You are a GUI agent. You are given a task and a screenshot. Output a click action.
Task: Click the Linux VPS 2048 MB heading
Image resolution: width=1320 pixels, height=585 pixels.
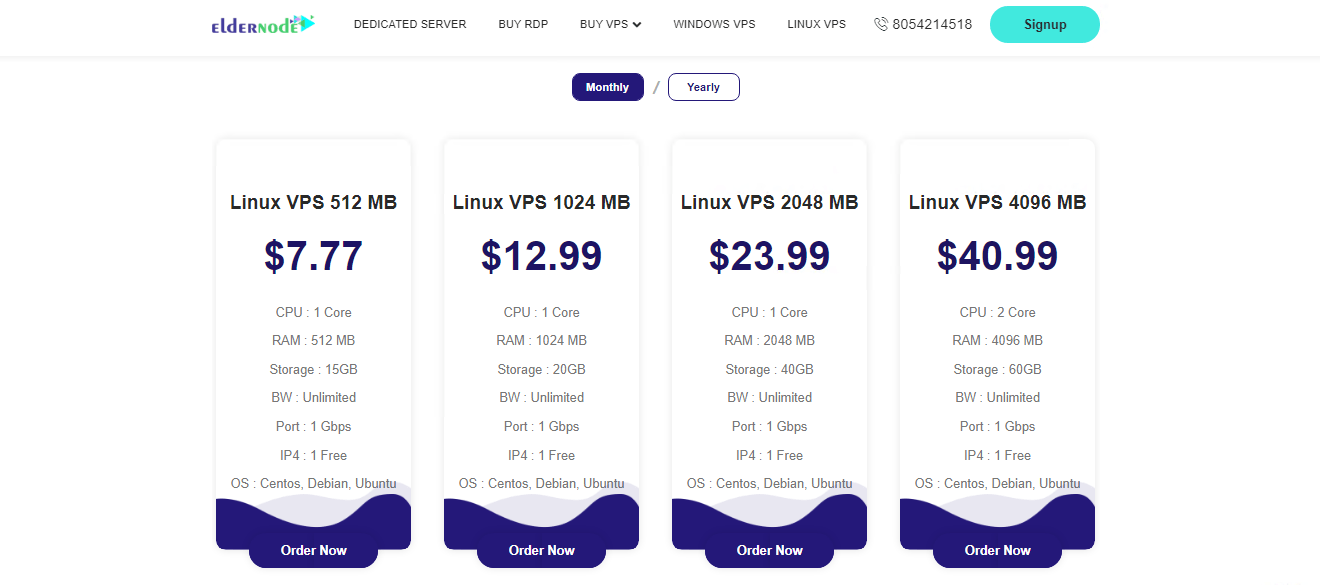click(x=770, y=202)
